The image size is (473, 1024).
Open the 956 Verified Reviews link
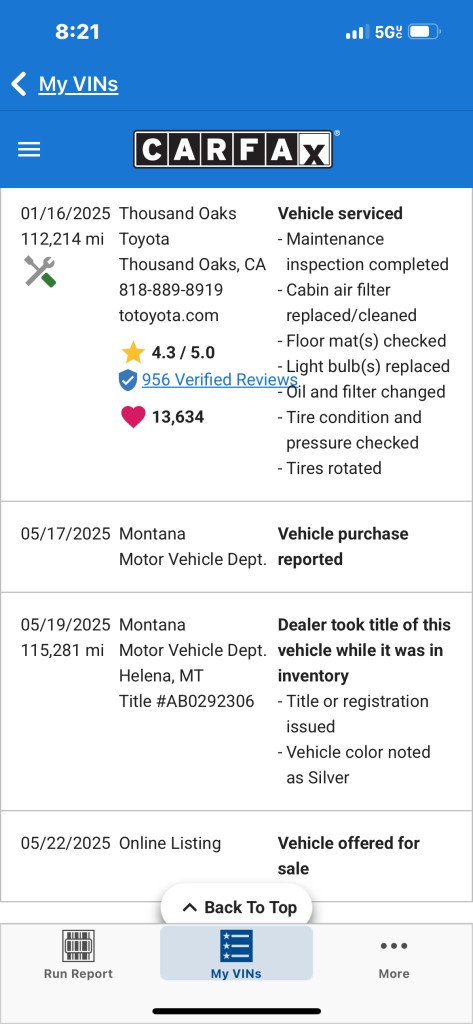pyautogui.click(x=220, y=379)
